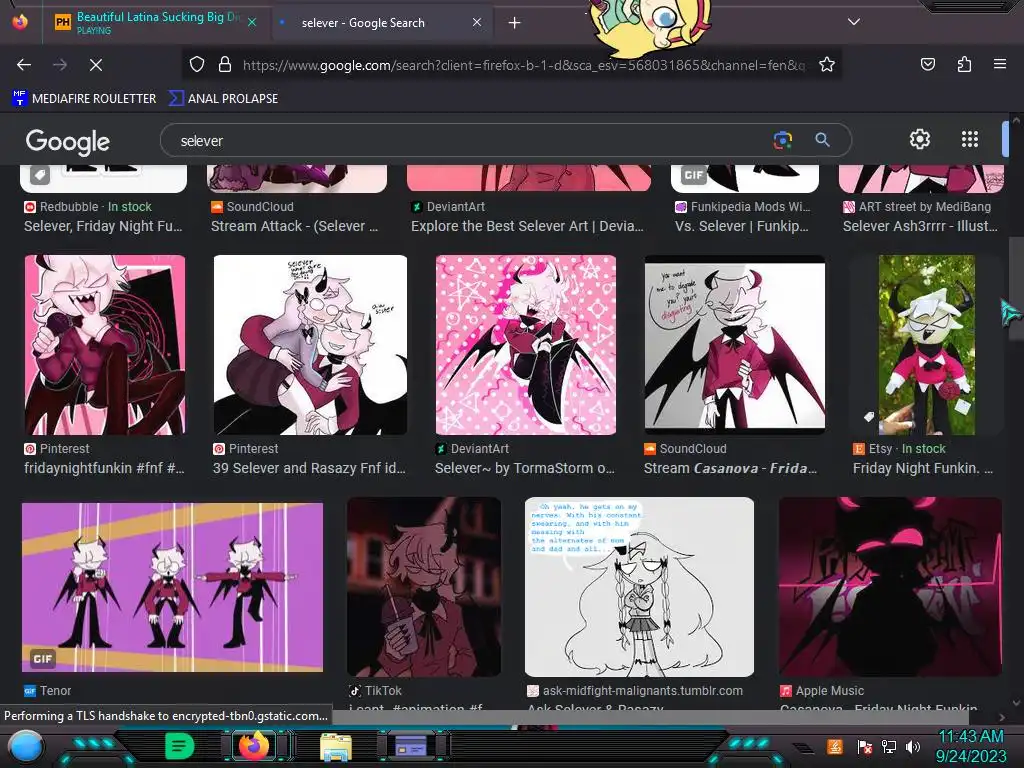
Task: Go to the Google logo homepage
Action: pos(68,141)
